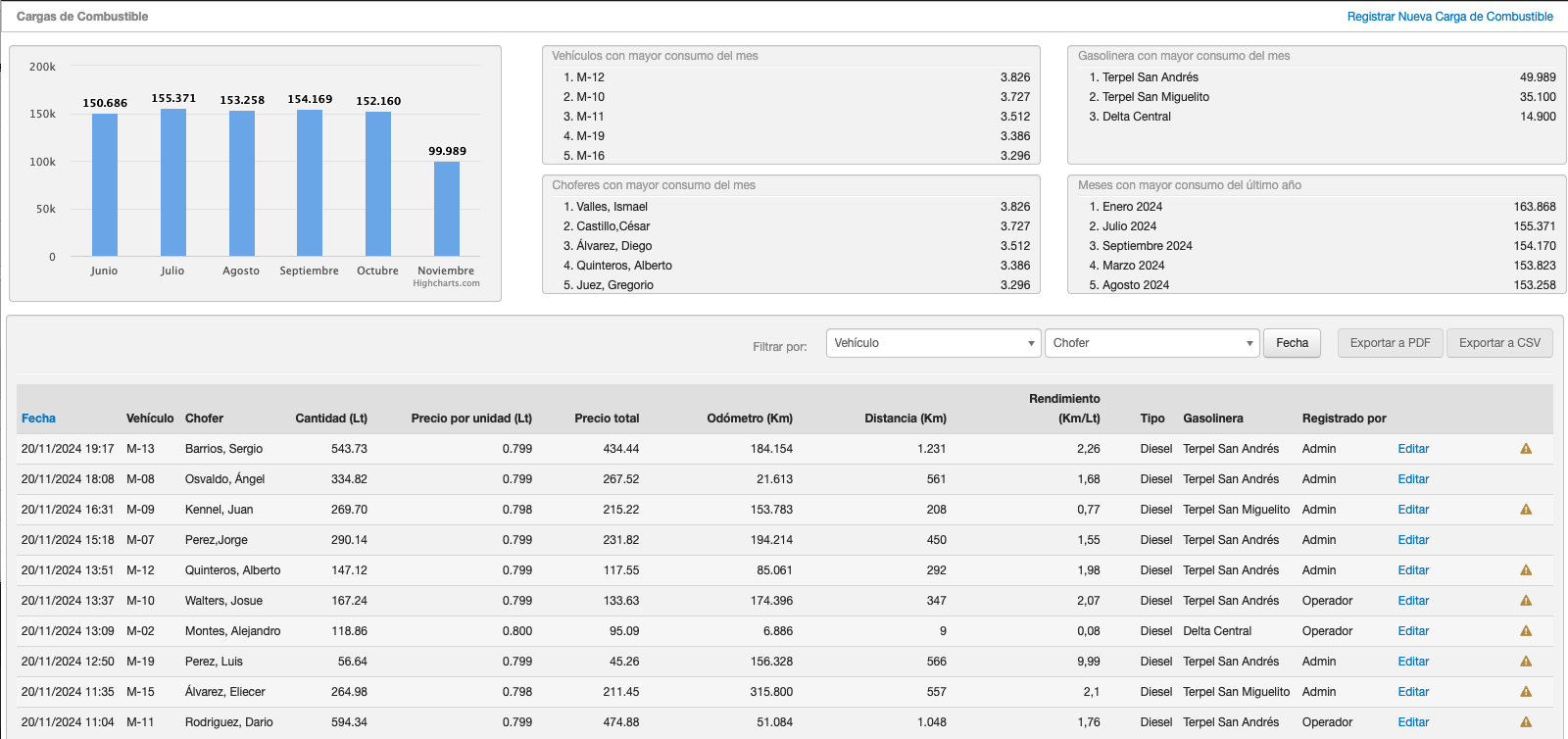
Task: Click warning icon on M-15 Álvarez row
Action: 1526,692
